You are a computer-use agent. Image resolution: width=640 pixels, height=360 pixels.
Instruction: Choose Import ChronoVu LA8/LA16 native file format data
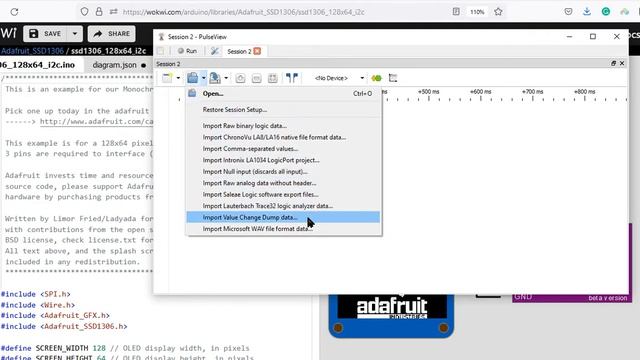pyautogui.click(x=283, y=137)
